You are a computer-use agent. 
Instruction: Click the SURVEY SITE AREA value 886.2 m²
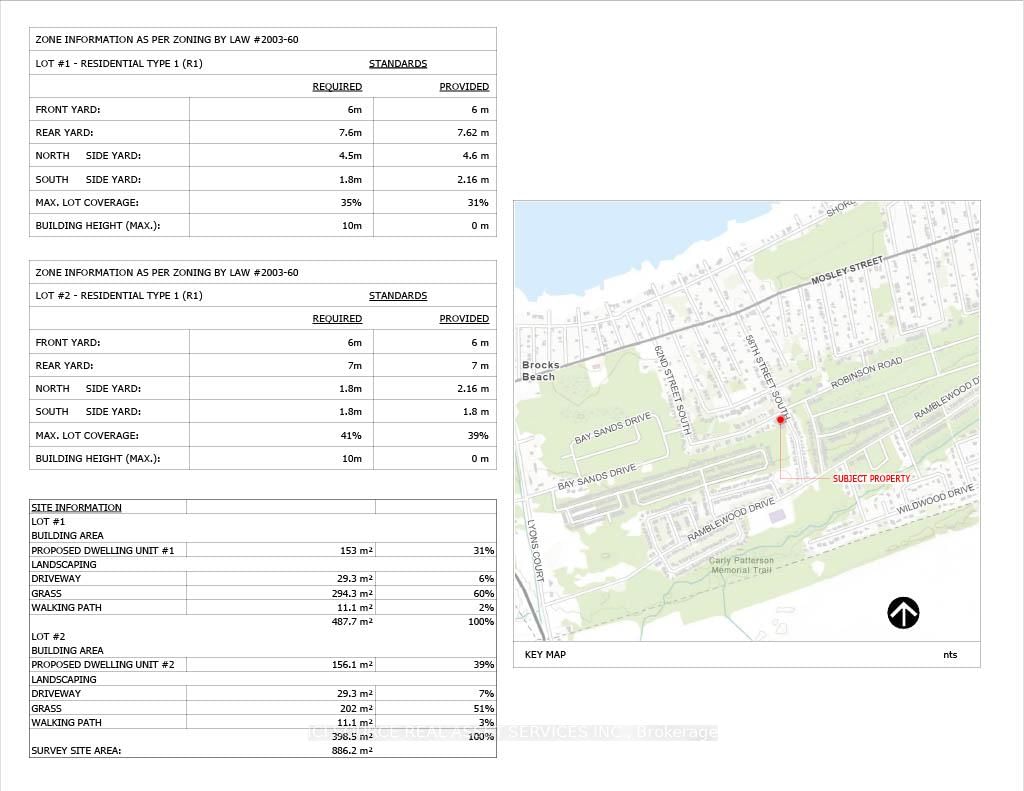(352, 751)
